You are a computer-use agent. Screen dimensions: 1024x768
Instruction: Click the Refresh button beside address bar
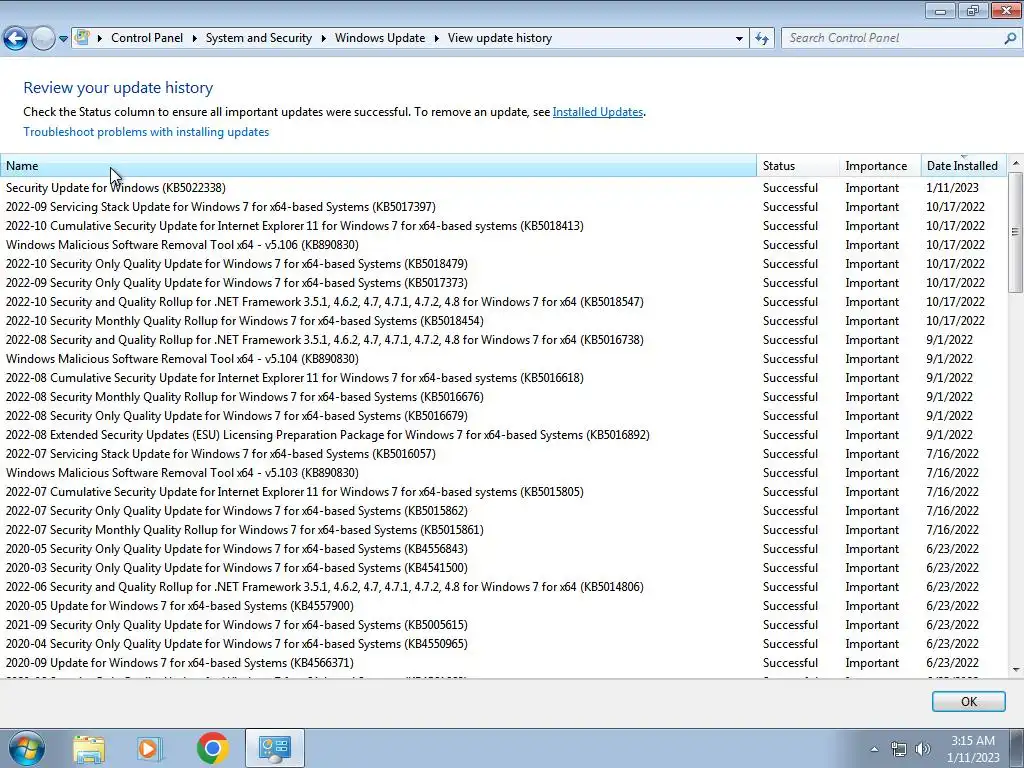[x=761, y=38]
